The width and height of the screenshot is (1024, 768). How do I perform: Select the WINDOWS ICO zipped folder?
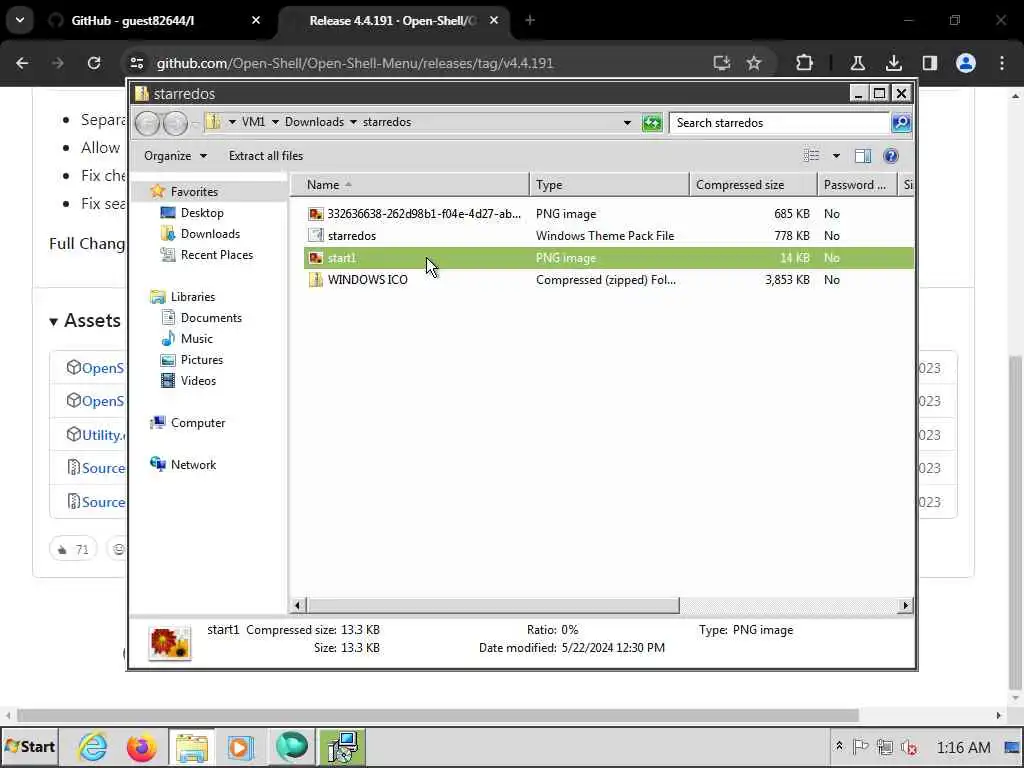tap(609, 280)
